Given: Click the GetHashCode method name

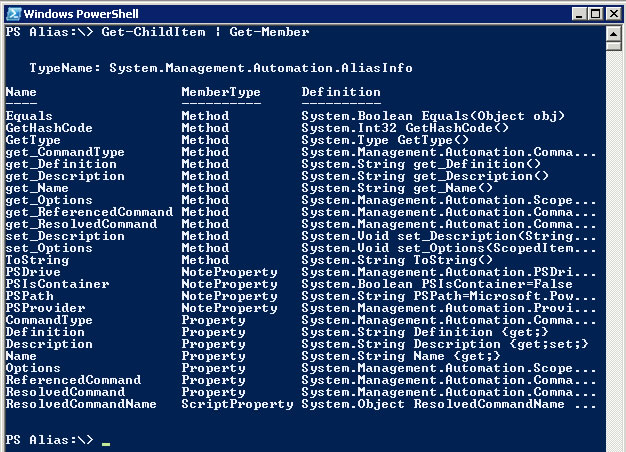Looking at the screenshot, I should pyautogui.click(x=49, y=128).
